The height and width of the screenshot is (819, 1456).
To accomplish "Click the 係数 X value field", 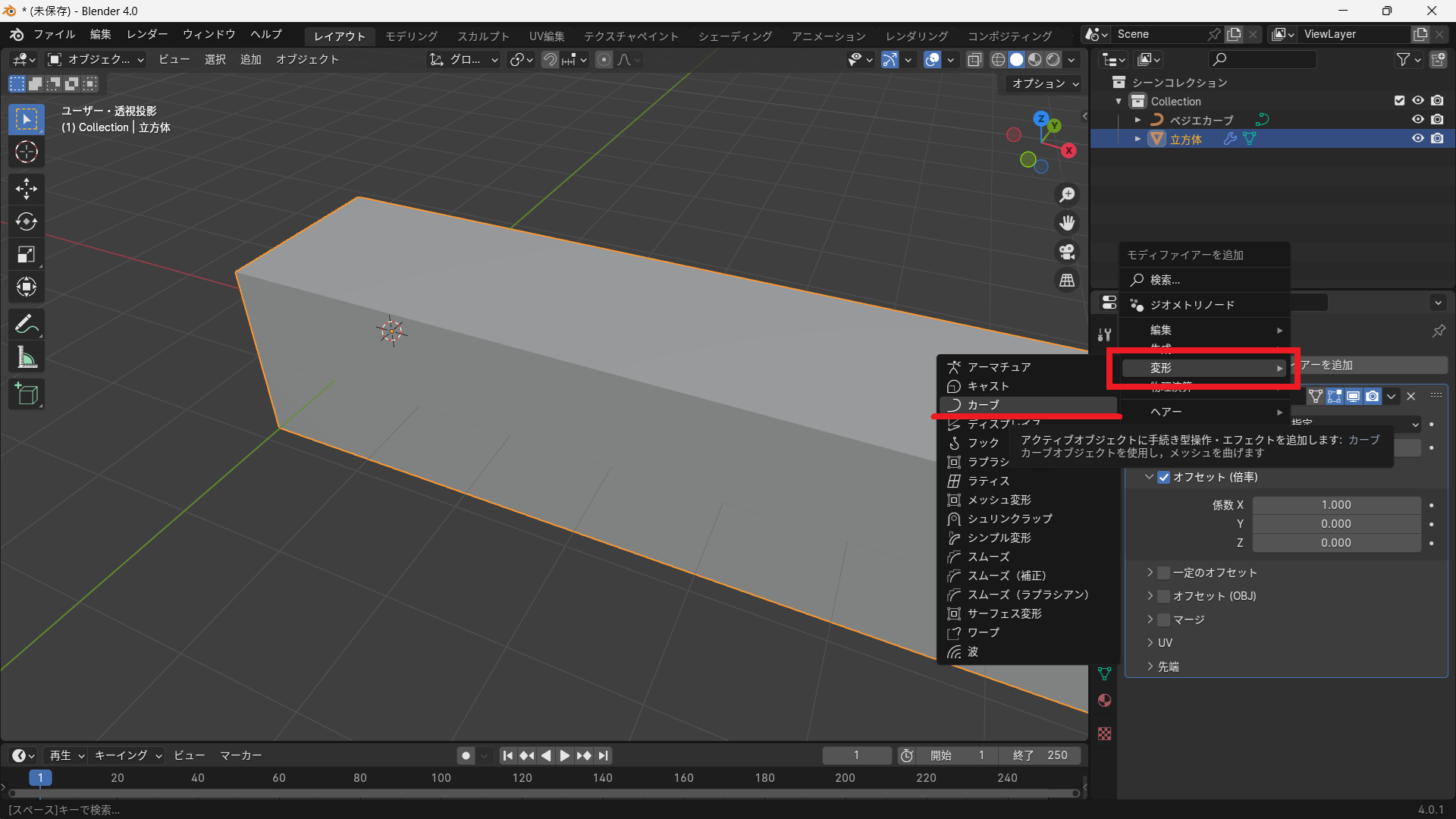I will coord(1335,505).
